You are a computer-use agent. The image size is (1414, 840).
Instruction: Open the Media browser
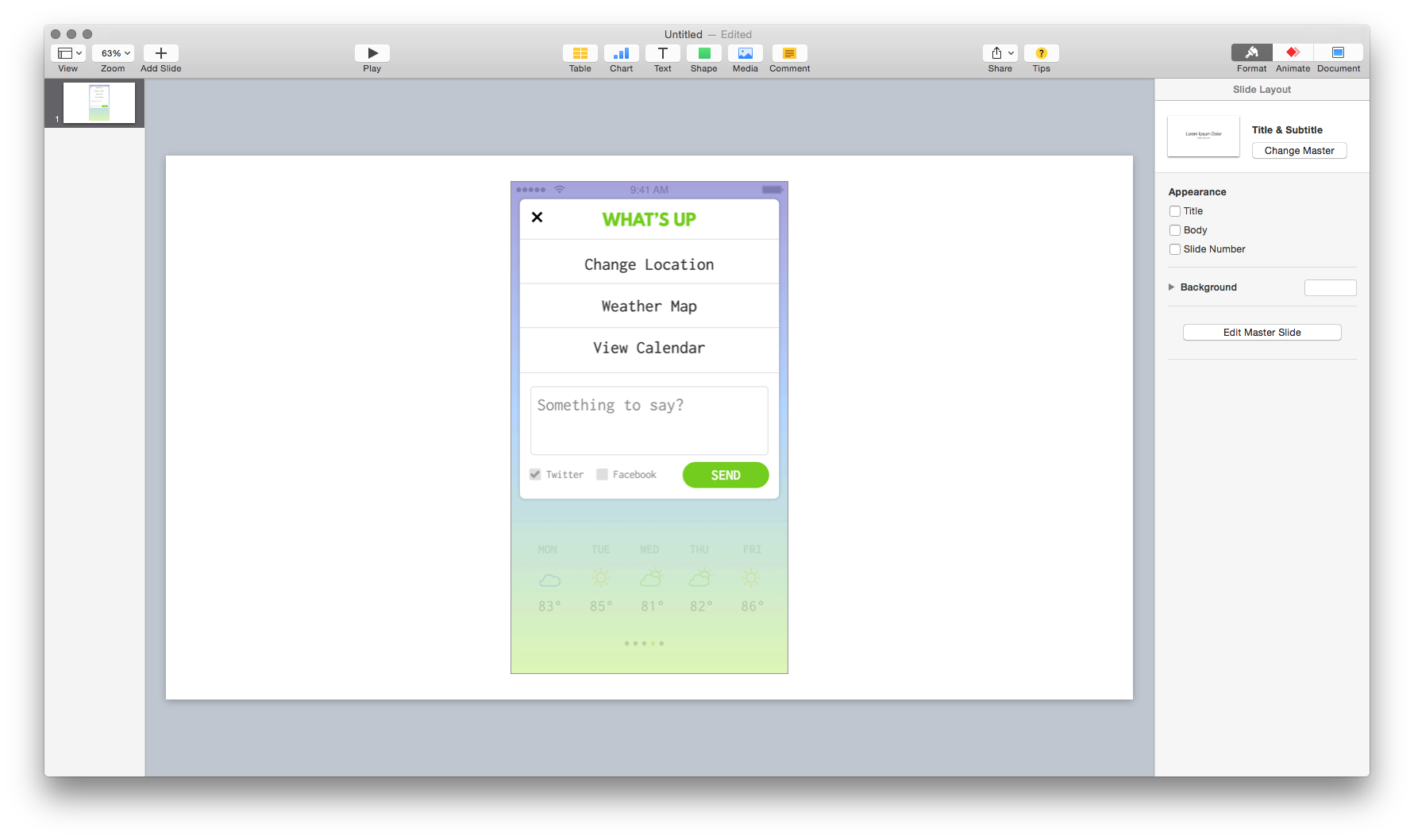[x=745, y=53]
